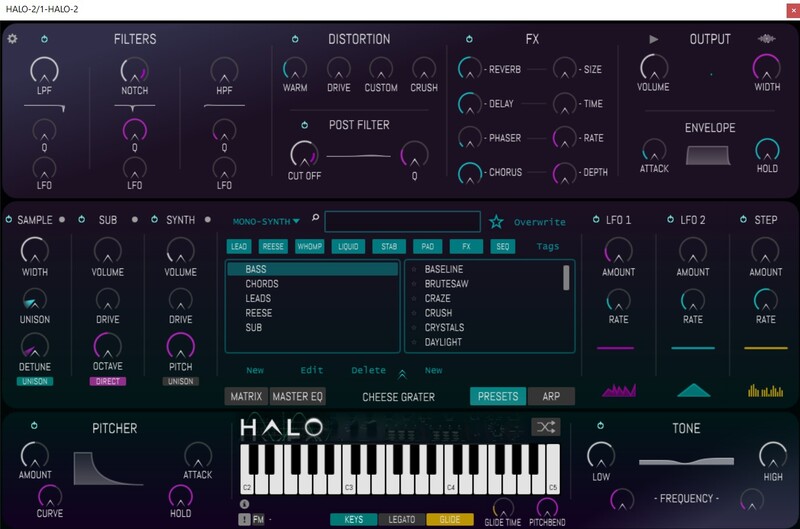800x529 pixels.
Task: Open the Step sequencer bars pattern
Action: 765,391
